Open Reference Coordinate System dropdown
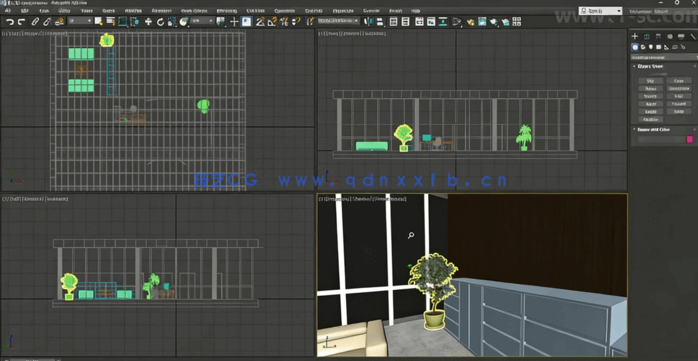This screenshot has height=361, width=698. [203, 21]
